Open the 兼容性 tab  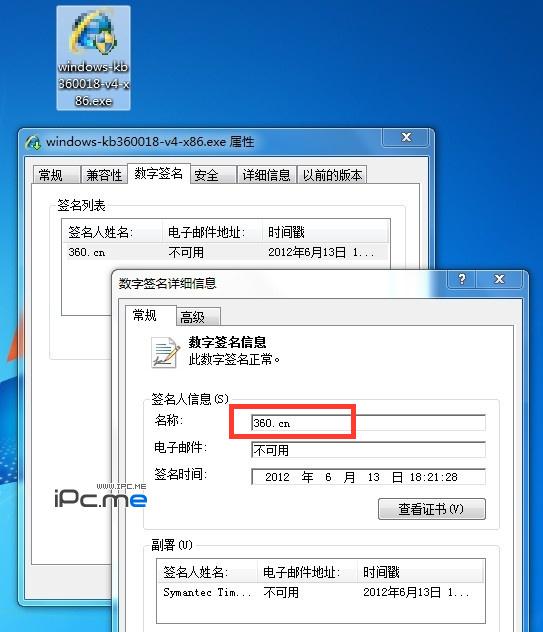[104, 175]
